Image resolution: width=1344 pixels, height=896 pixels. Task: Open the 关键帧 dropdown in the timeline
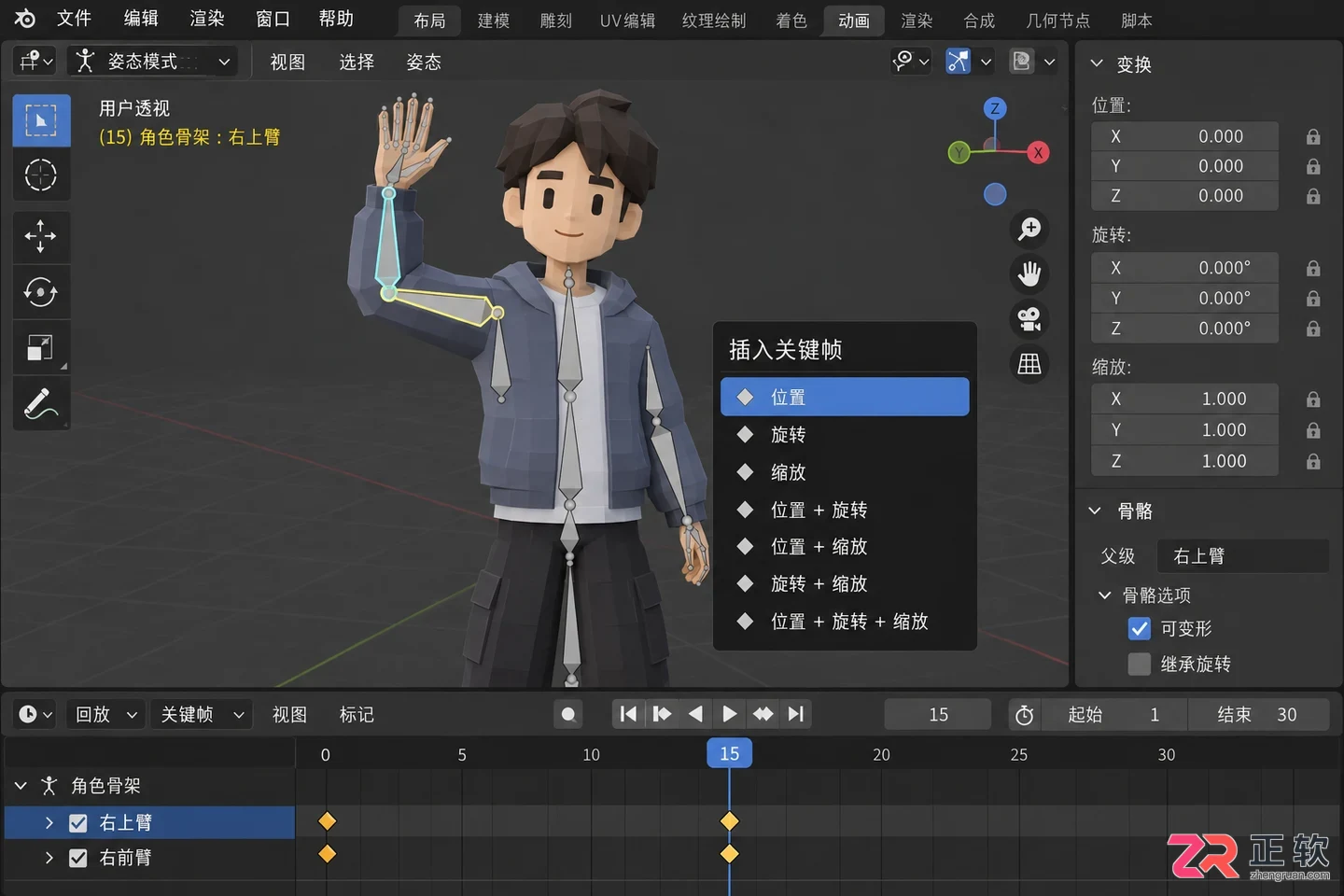202,715
